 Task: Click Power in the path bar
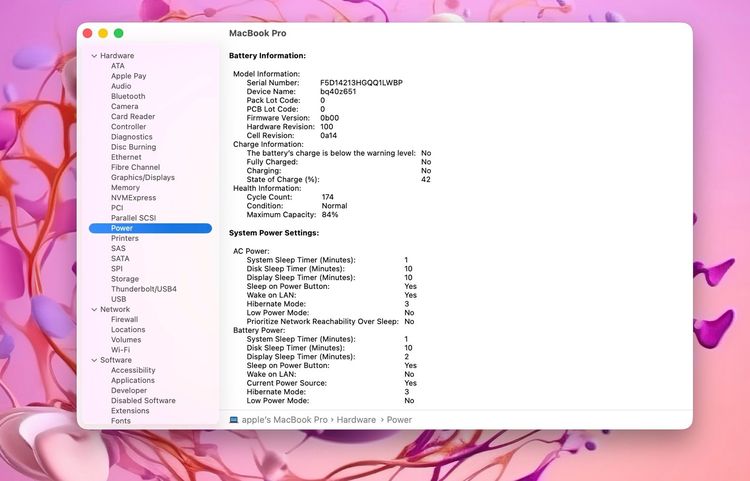[x=399, y=420]
